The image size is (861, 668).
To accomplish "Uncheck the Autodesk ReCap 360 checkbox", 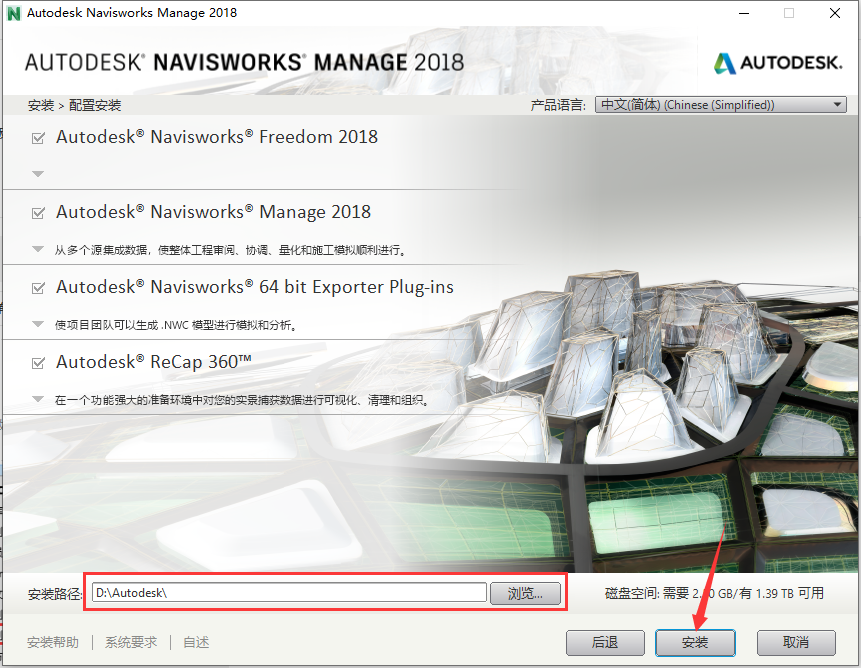I will click(x=38, y=363).
